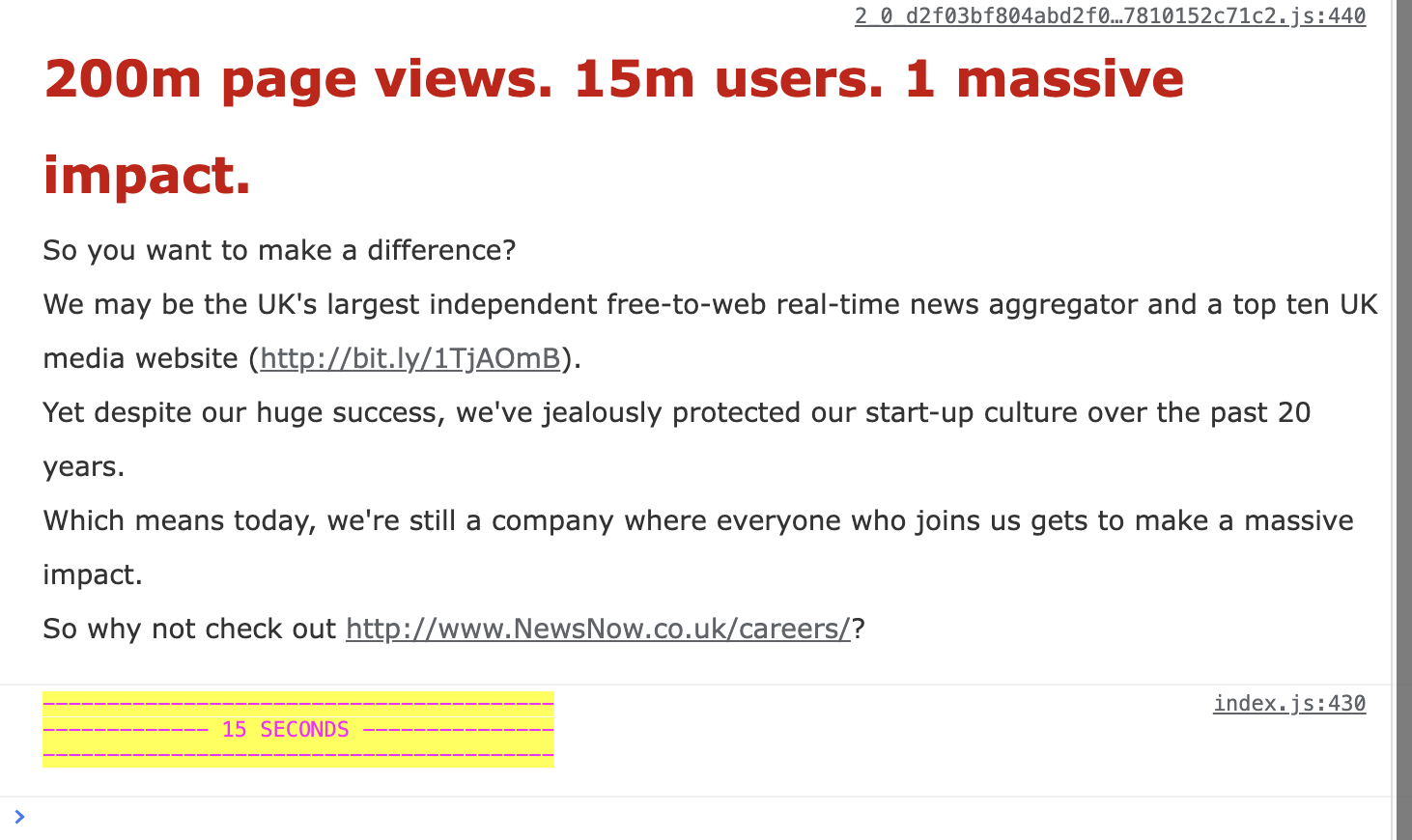
Task: Click the black 'impact.' paragraph text
Action: click(93, 574)
